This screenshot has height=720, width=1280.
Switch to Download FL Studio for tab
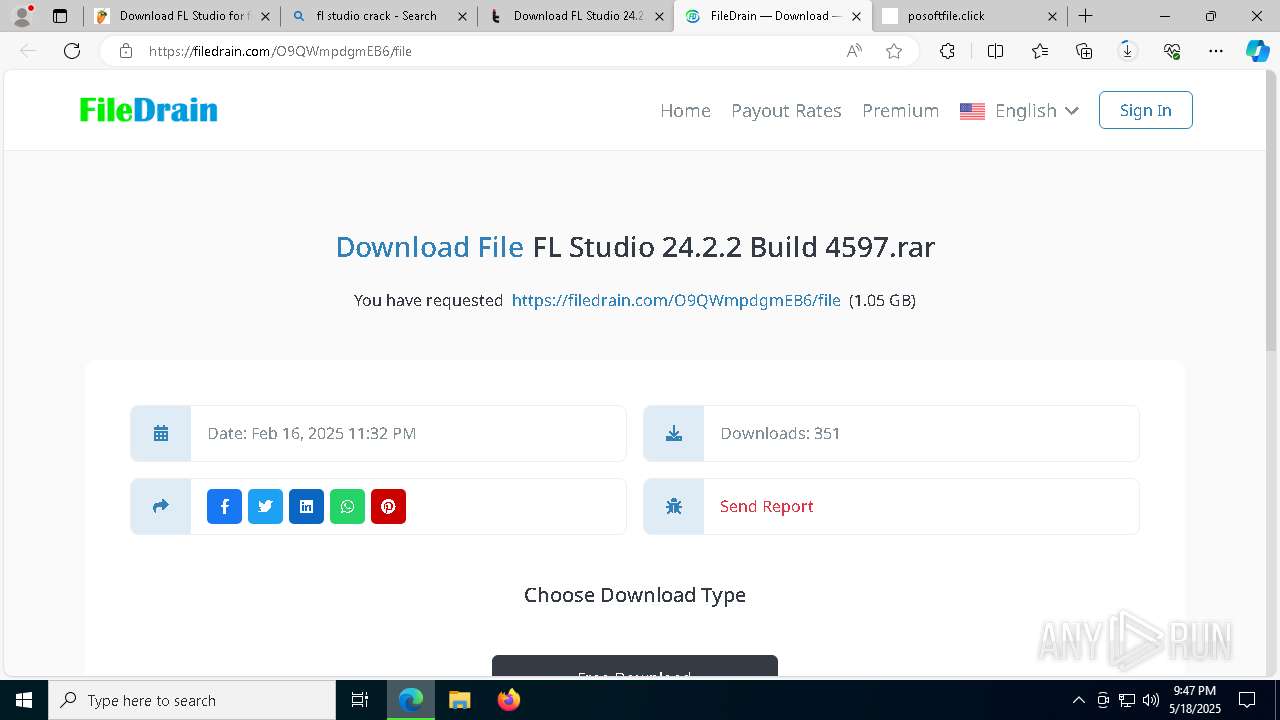[x=181, y=16]
